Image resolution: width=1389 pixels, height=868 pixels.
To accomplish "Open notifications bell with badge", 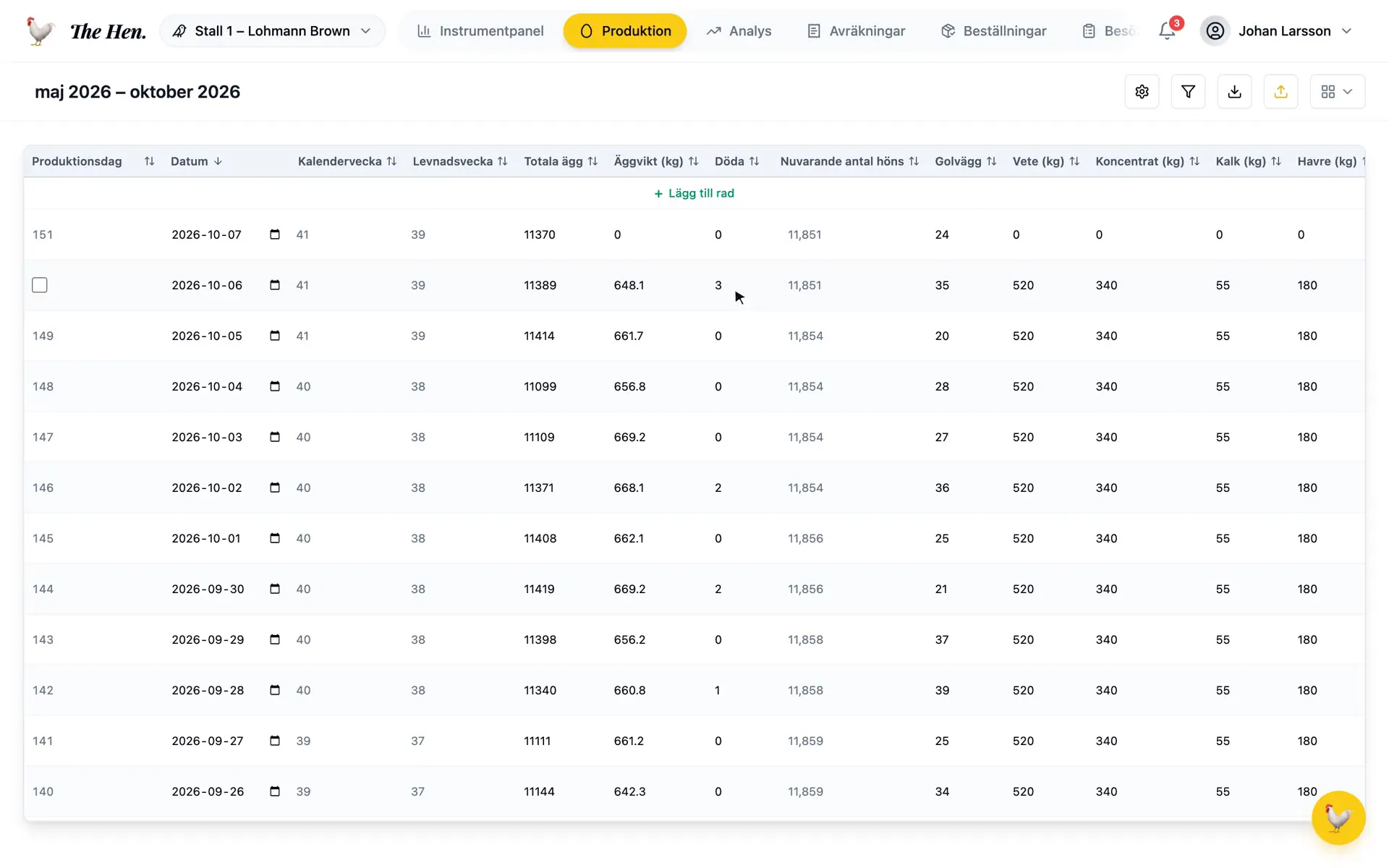I will click(x=1167, y=31).
